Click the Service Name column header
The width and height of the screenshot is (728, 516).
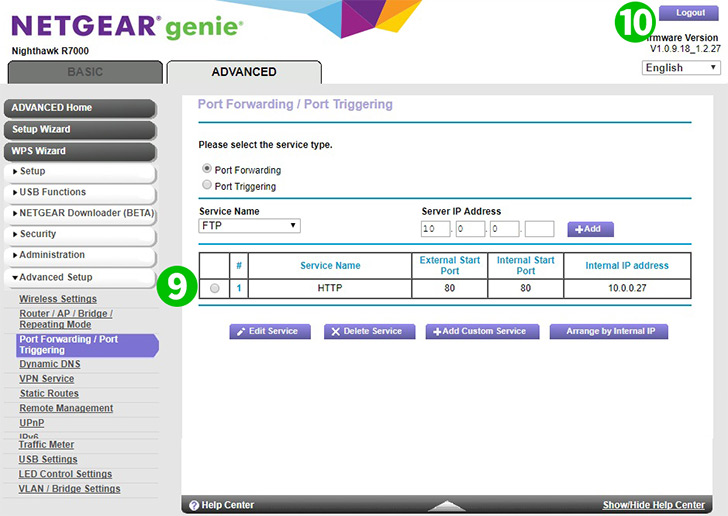point(330,266)
